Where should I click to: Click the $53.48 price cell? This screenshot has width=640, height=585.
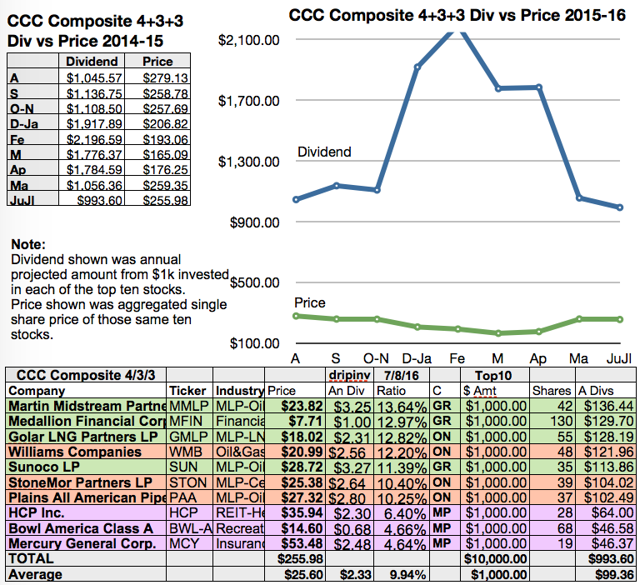pyautogui.click(x=295, y=543)
